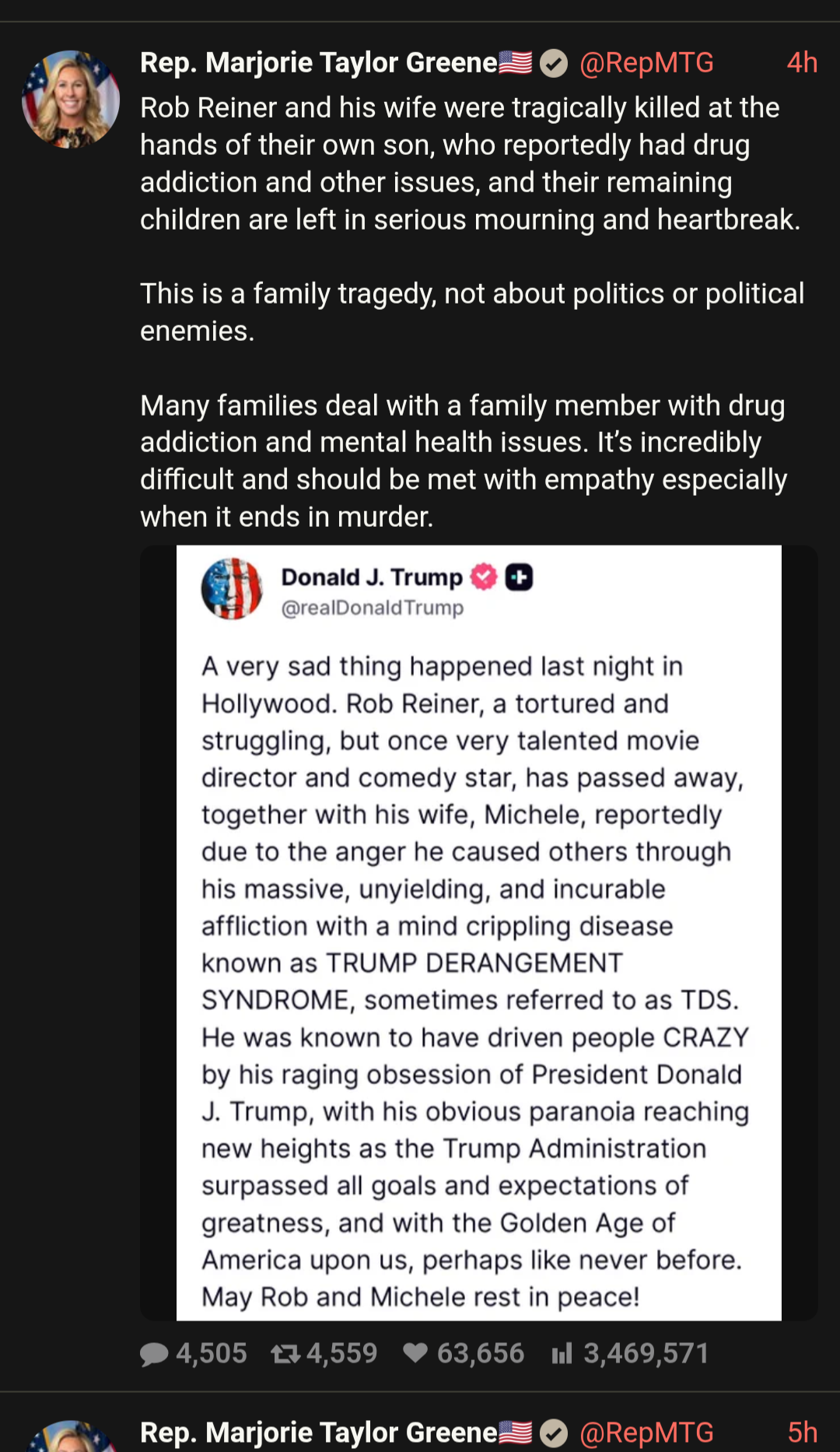
Task: Click verified checkmark badge on 4h post
Action: pos(554,63)
